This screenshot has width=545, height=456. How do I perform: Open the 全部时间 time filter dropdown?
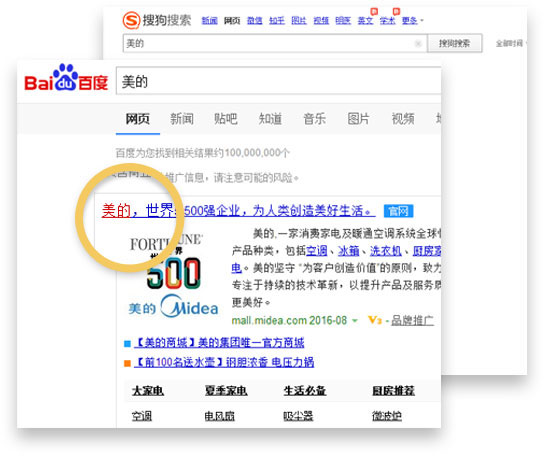coord(511,43)
